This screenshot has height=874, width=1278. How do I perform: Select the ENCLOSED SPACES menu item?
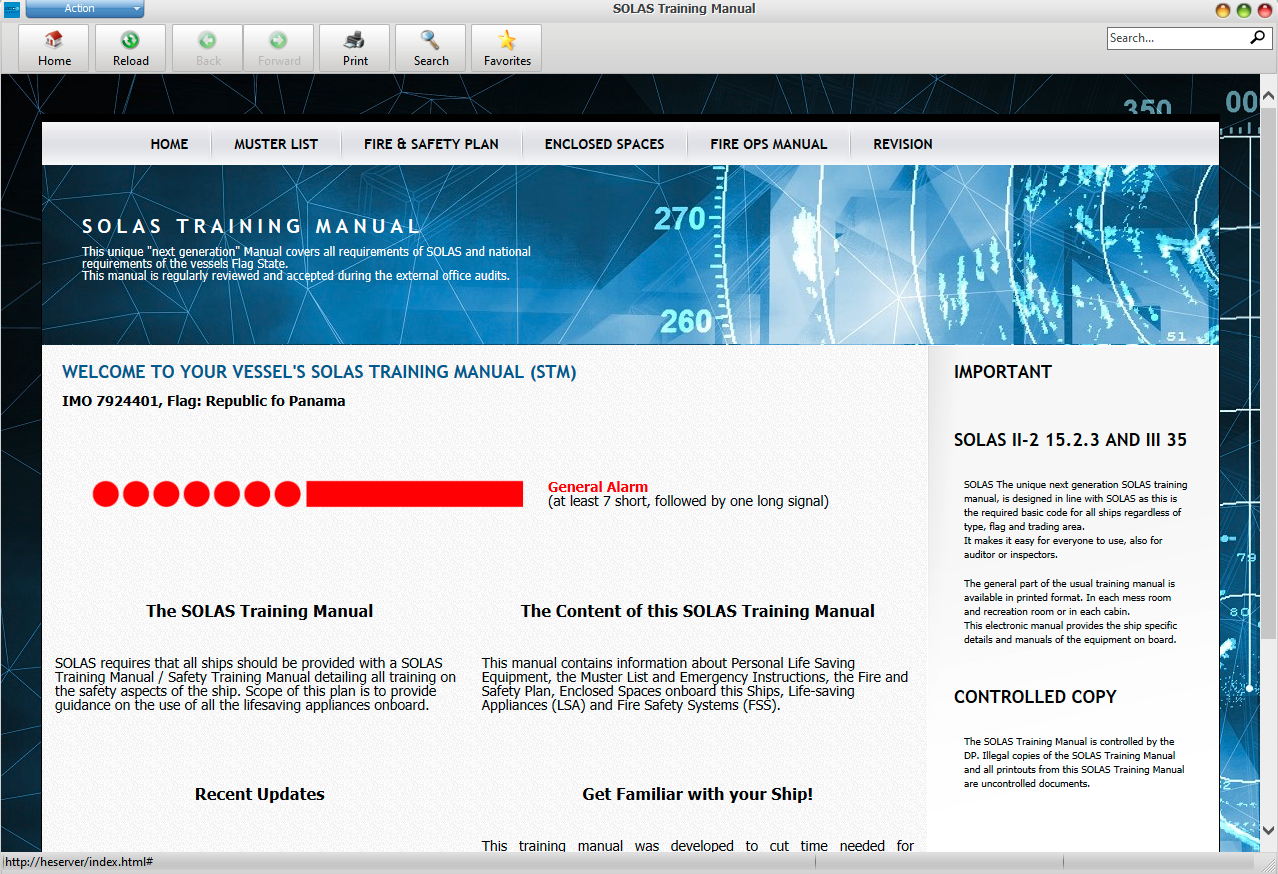[604, 144]
